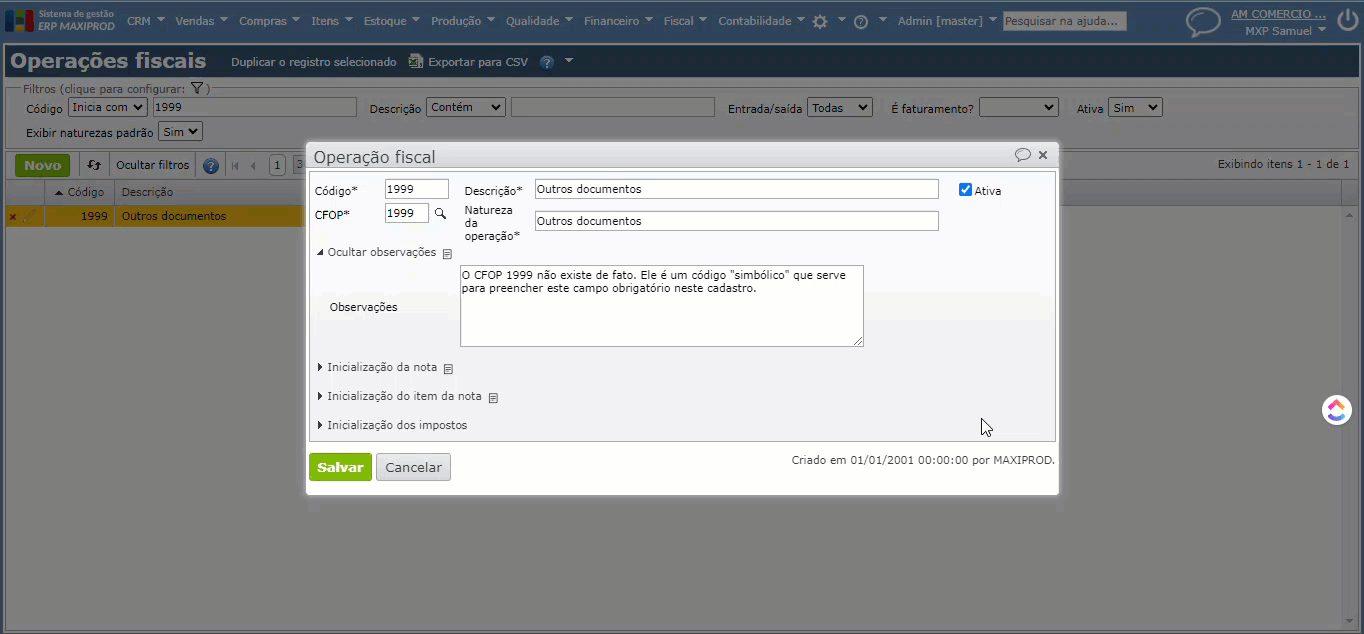Open the Ativa filter 'Sim' dropdown

[x=1135, y=107]
